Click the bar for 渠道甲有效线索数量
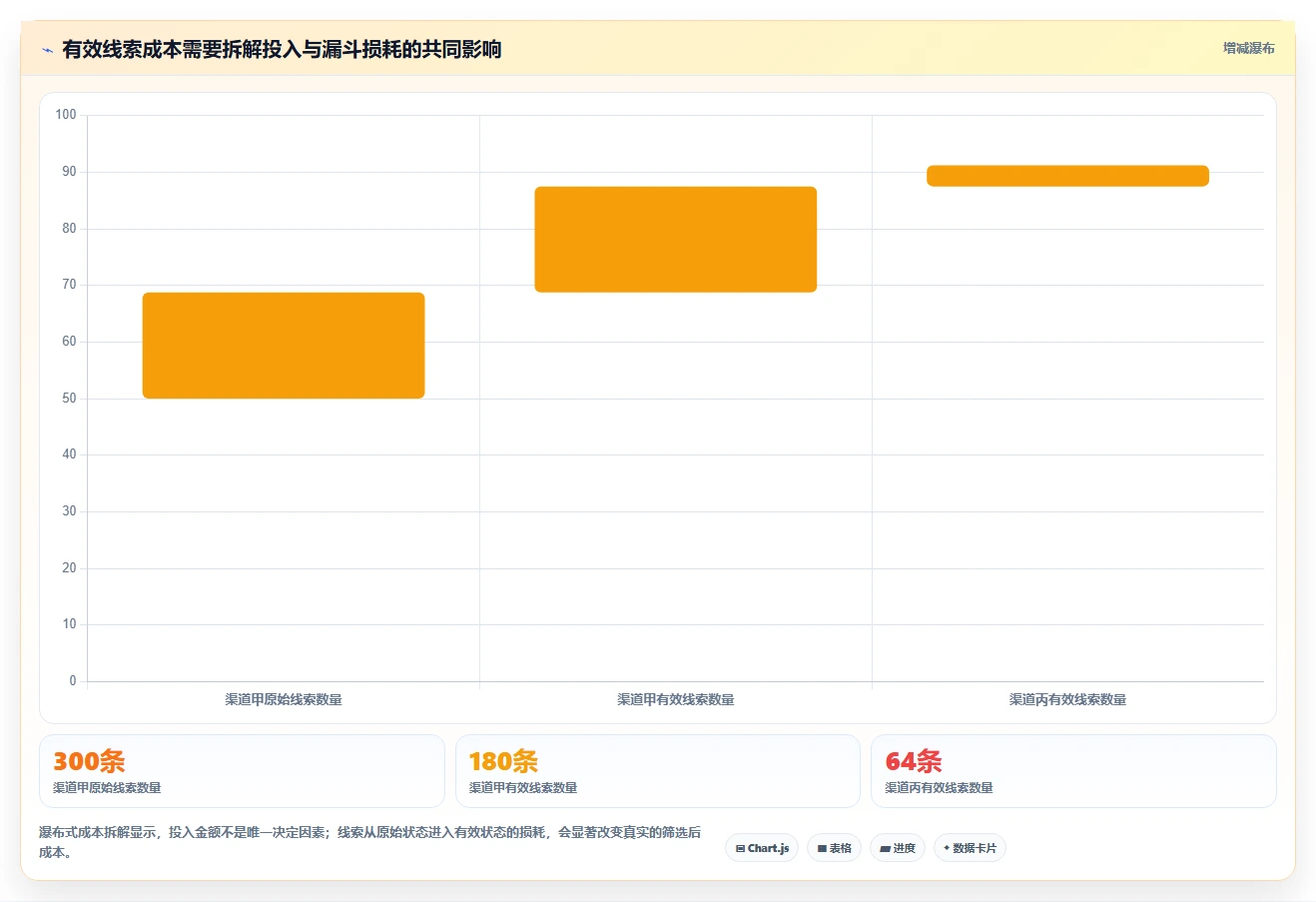This screenshot has width=1316, height=902. click(676, 240)
